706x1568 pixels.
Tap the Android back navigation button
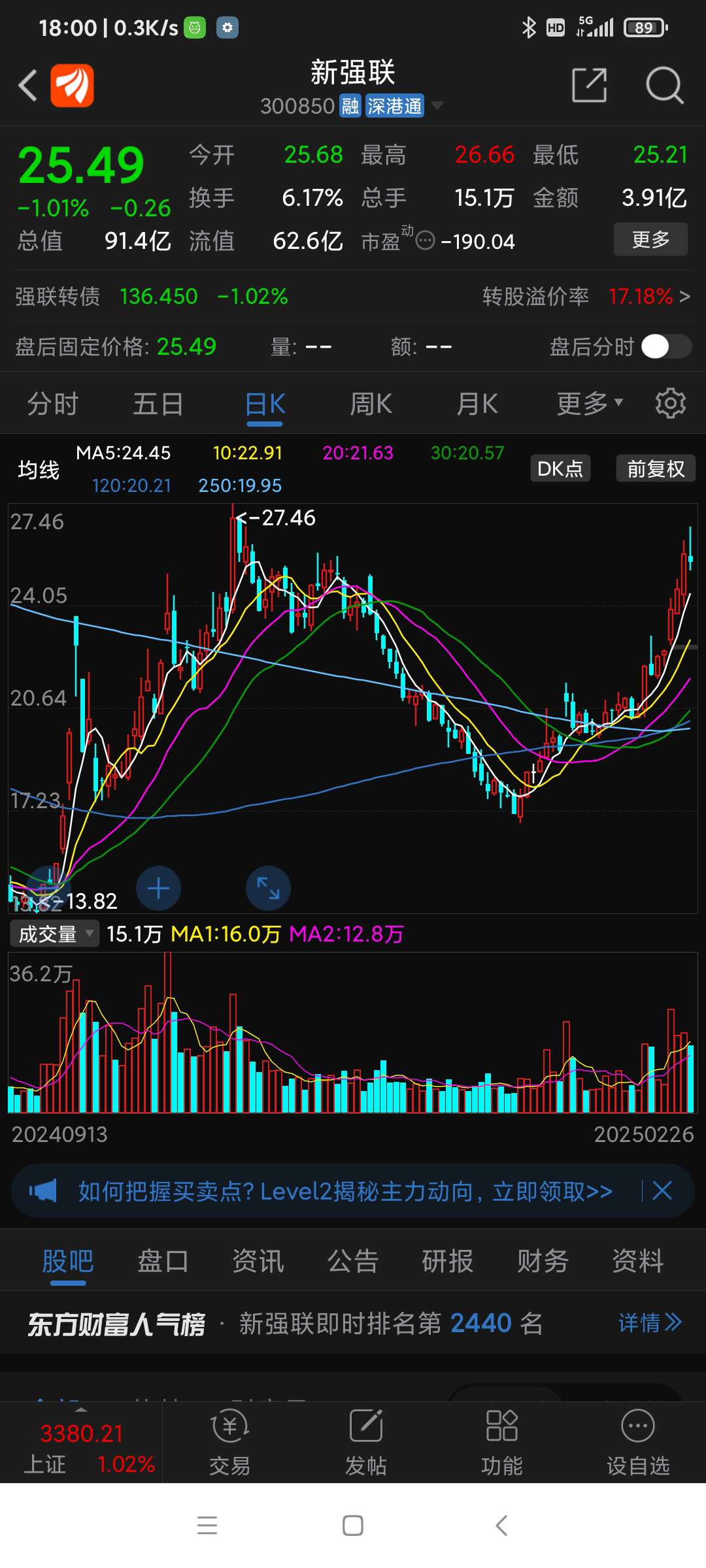[x=501, y=1526]
